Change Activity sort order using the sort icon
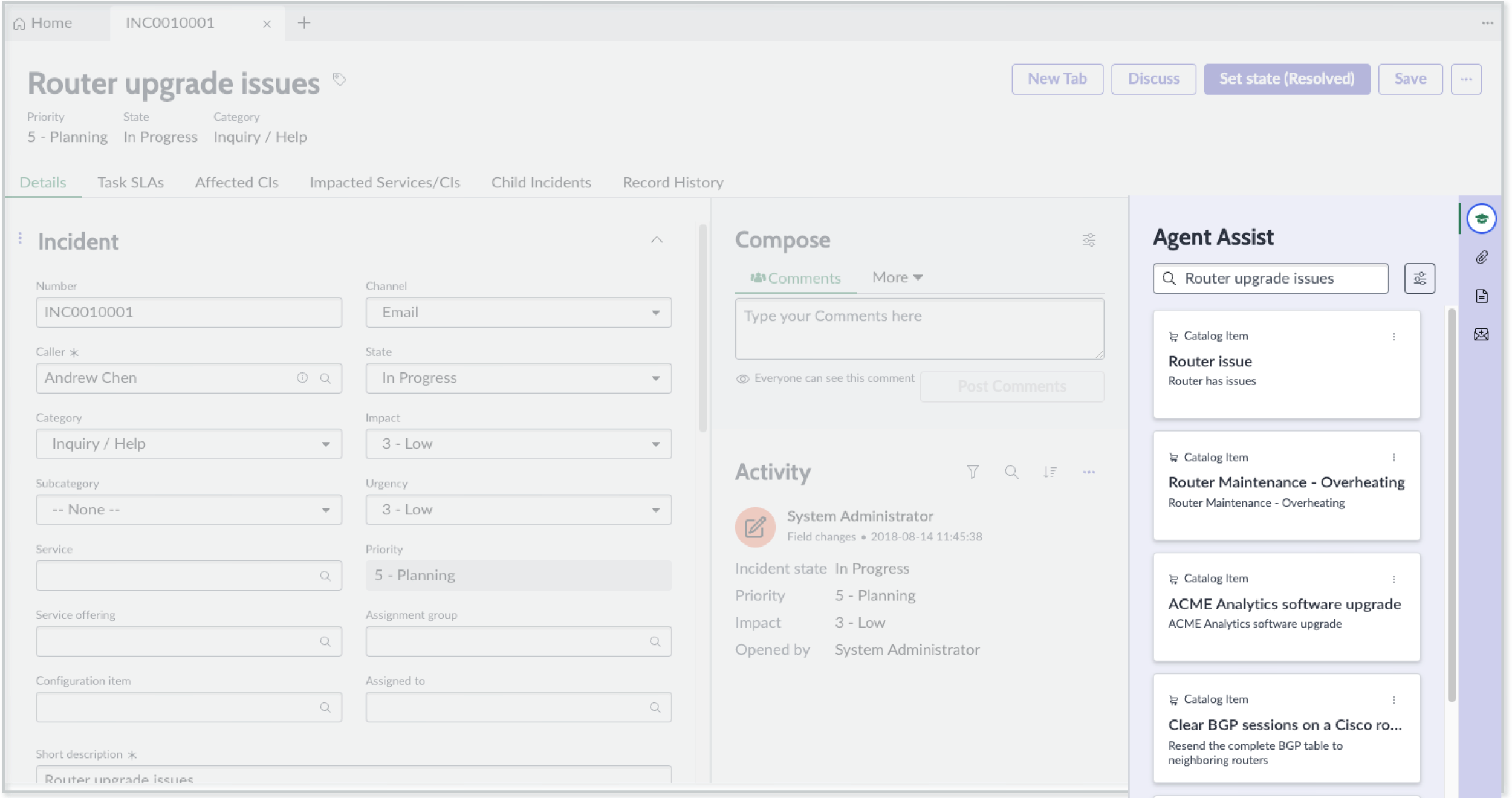This screenshot has height=798, width=1512. coord(1050,472)
